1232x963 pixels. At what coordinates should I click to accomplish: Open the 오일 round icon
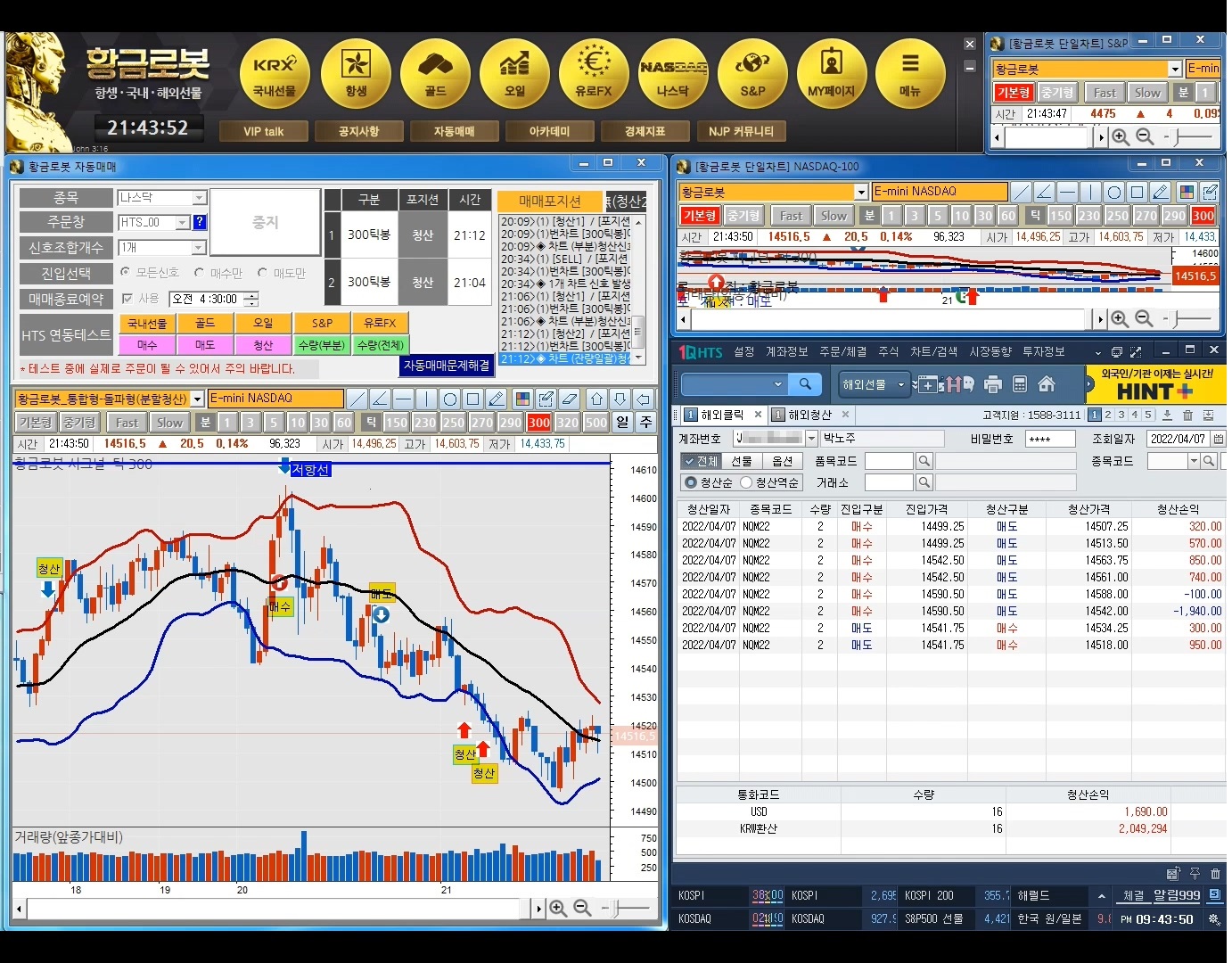[514, 73]
